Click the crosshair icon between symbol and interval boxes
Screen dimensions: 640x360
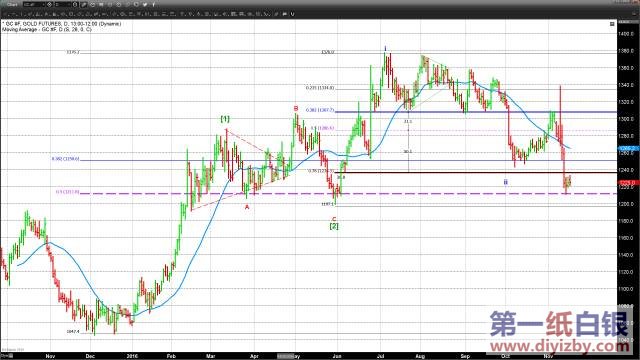coord(50,4)
